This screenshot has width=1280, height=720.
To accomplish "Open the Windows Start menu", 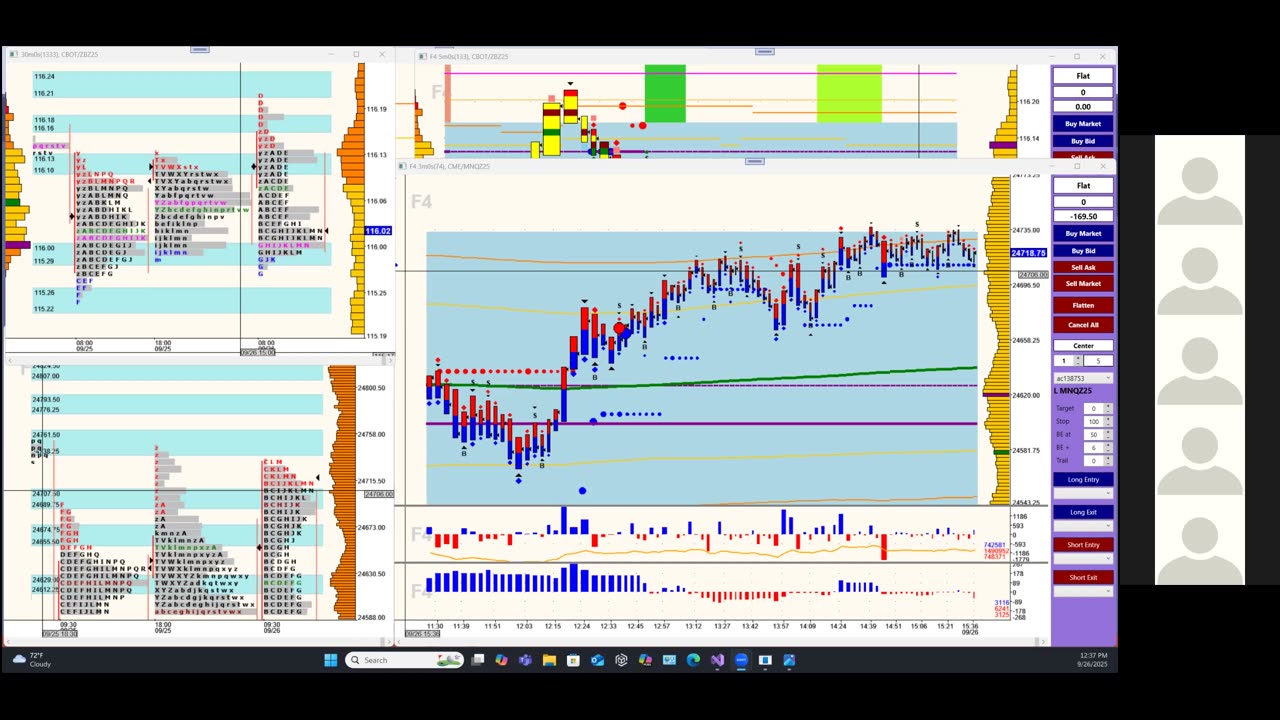I will [x=331, y=660].
